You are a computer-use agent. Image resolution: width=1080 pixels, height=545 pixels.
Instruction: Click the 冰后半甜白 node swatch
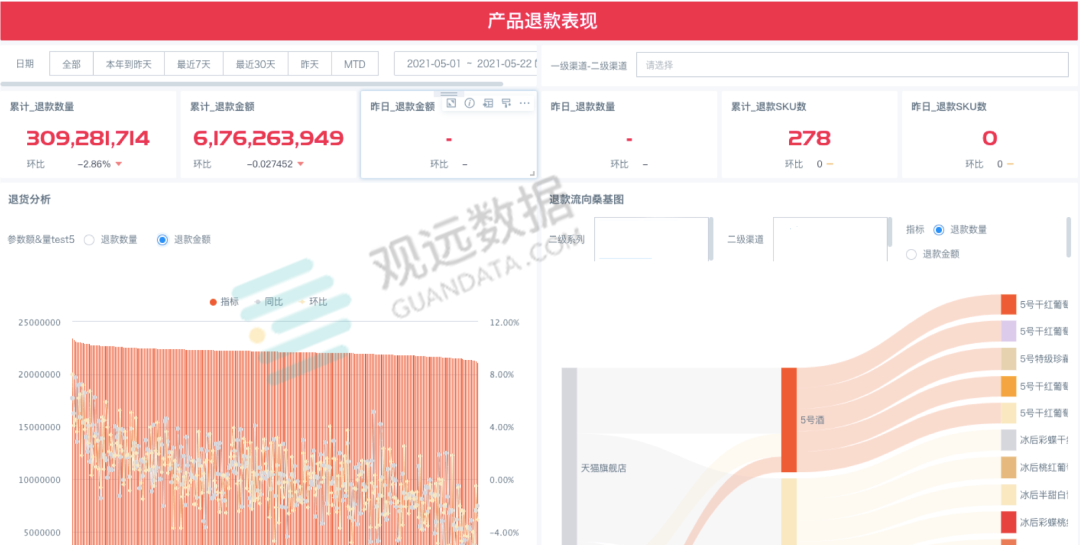[1008, 495]
